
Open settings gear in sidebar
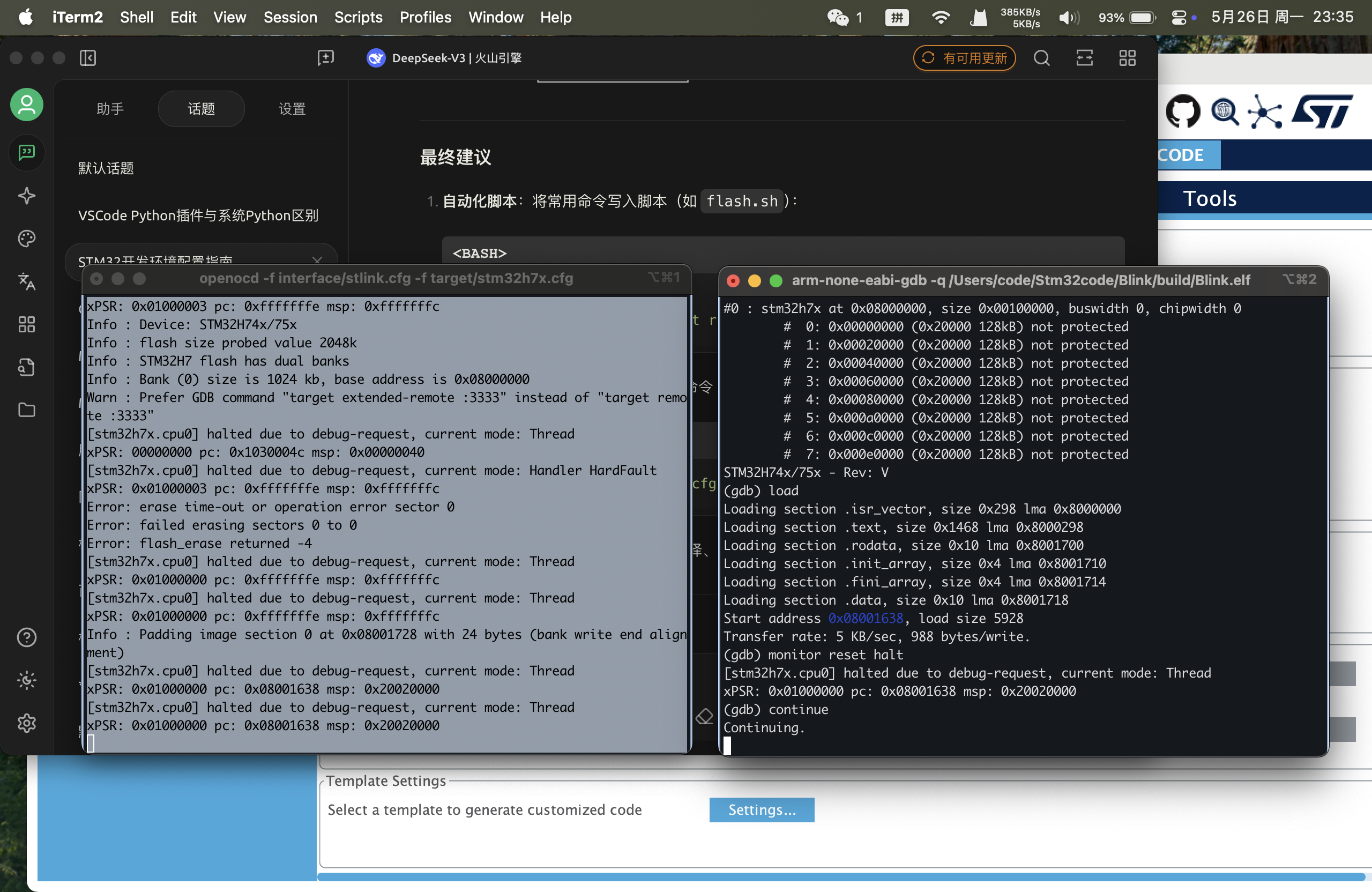26,723
